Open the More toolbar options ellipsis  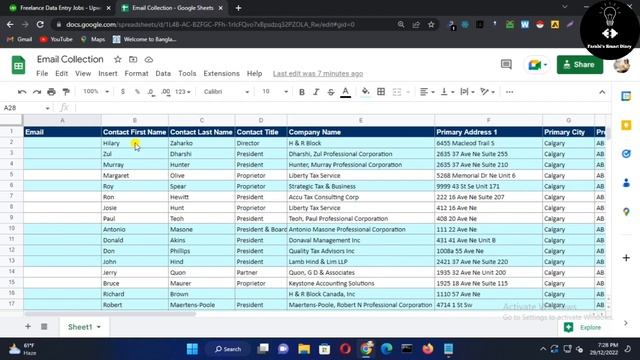click(509, 92)
